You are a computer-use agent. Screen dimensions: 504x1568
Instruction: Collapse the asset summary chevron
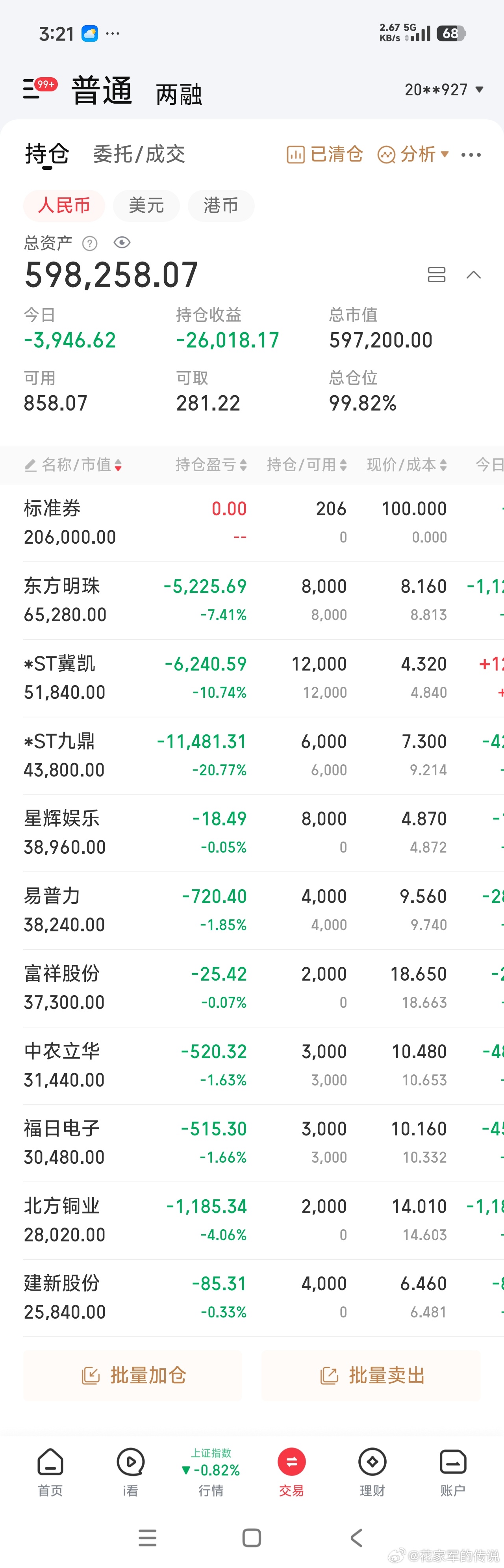coord(474,275)
